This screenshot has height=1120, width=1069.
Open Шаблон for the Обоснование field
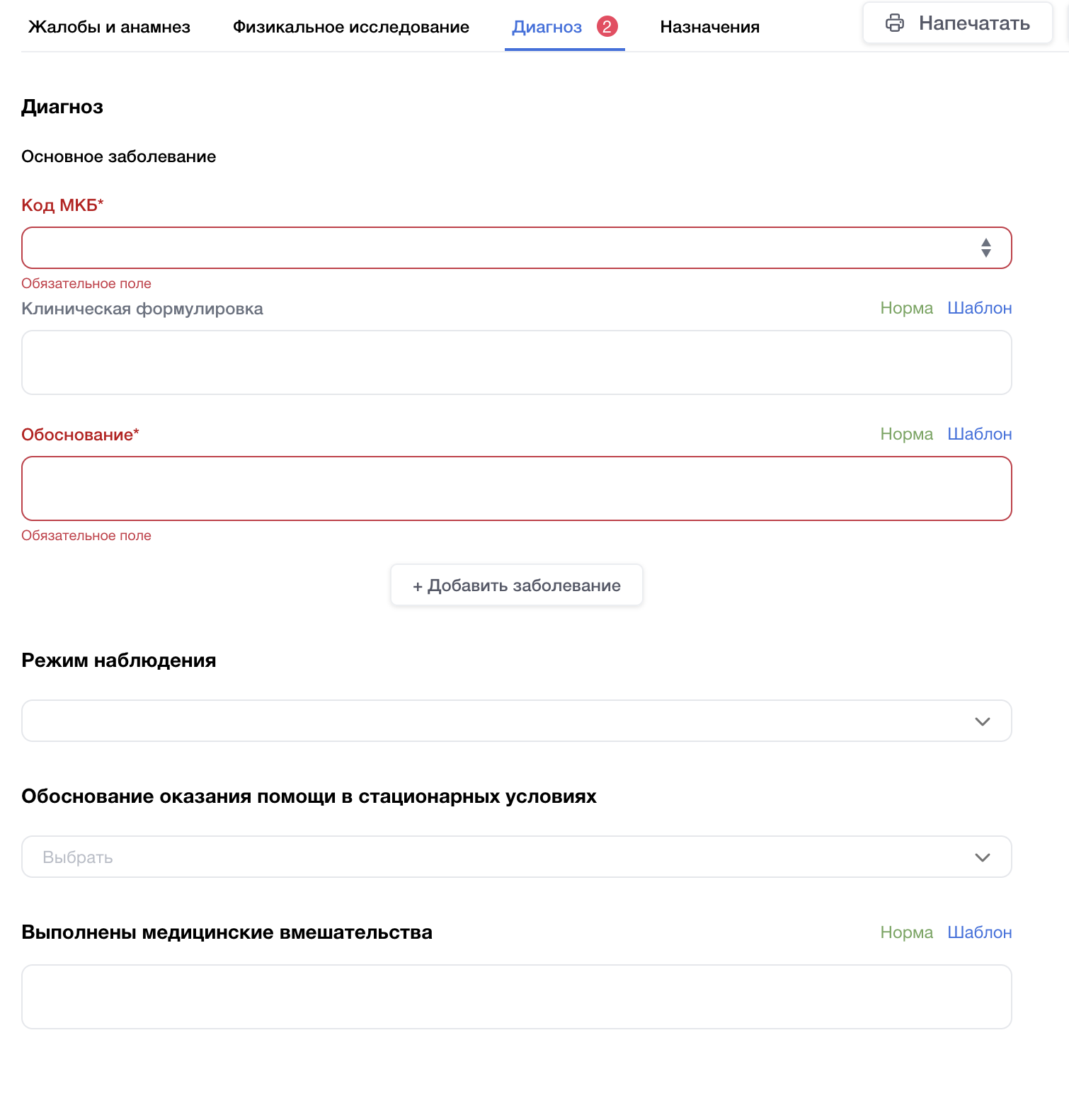979,434
